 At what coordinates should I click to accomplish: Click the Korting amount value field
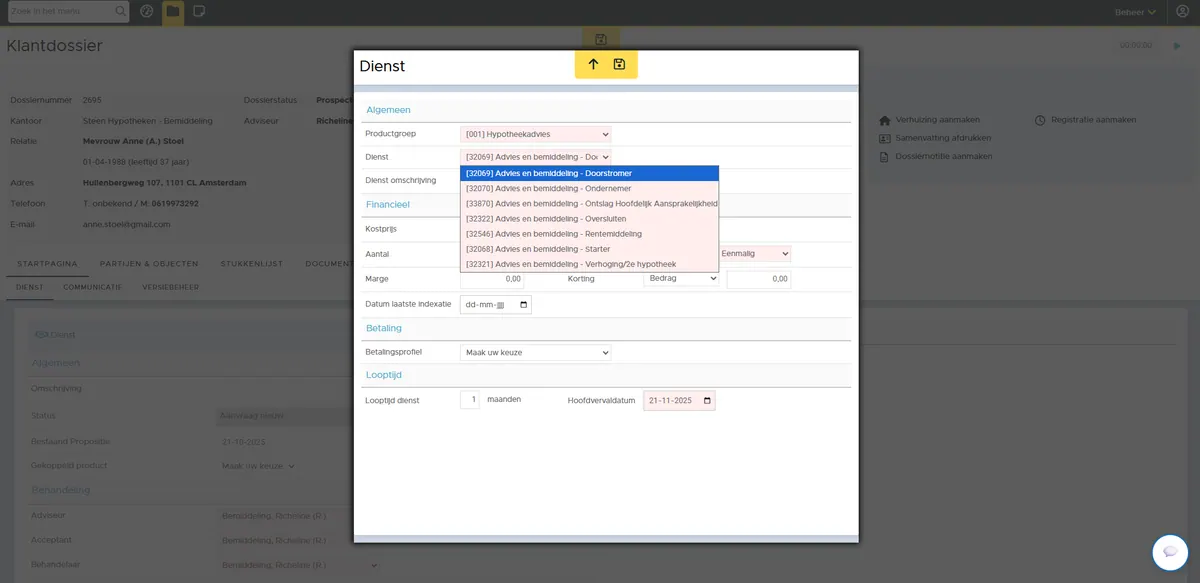pyautogui.click(x=759, y=279)
